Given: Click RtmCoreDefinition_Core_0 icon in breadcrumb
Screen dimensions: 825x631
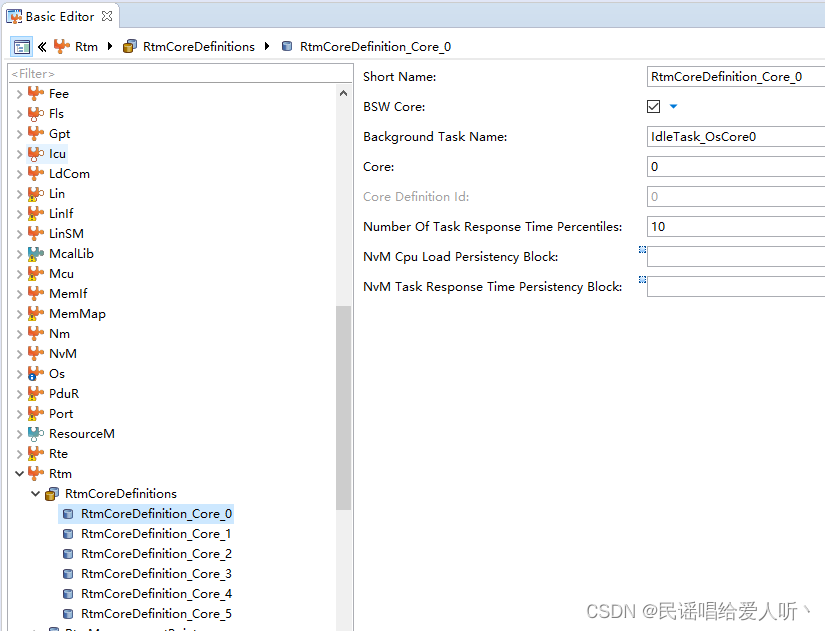Looking at the screenshot, I should (x=287, y=46).
